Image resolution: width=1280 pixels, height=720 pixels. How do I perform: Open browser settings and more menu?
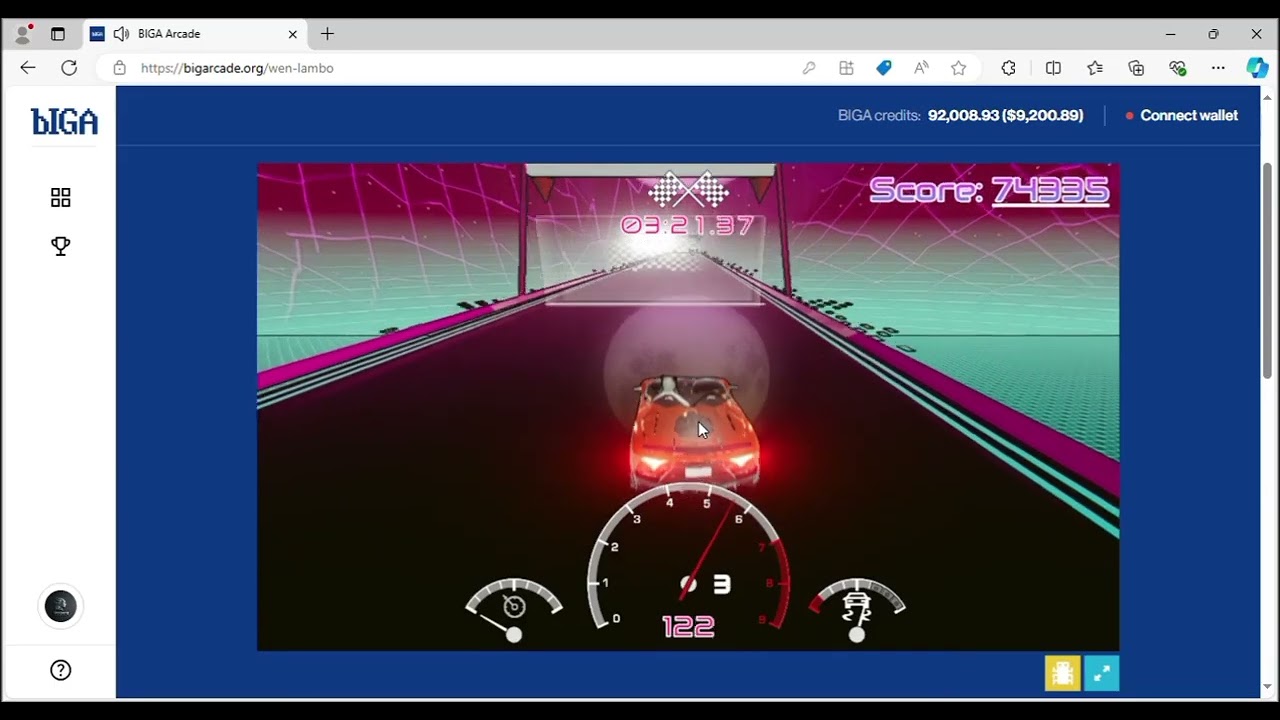pos(1218,68)
